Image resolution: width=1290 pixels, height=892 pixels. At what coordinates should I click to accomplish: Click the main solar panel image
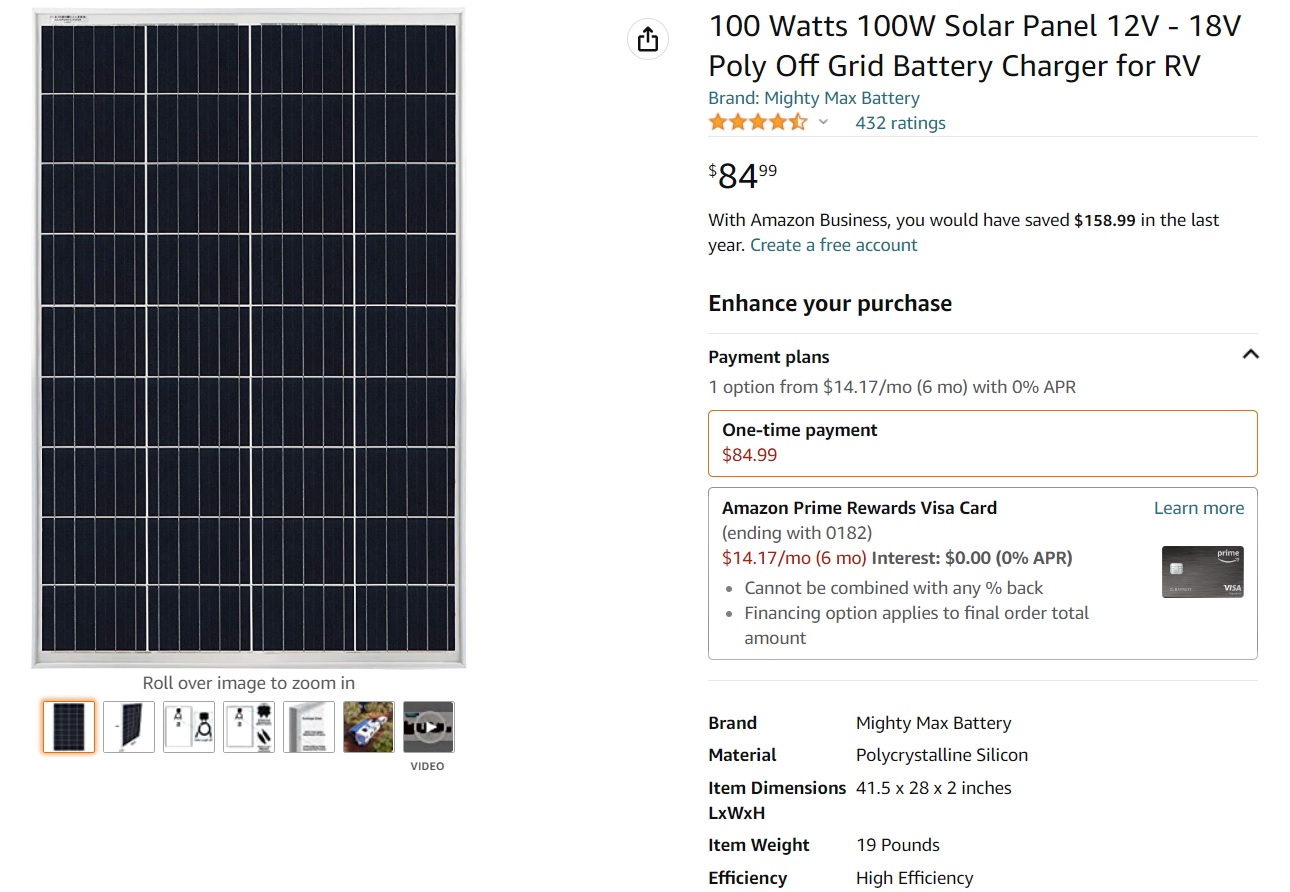[x=248, y=338]
